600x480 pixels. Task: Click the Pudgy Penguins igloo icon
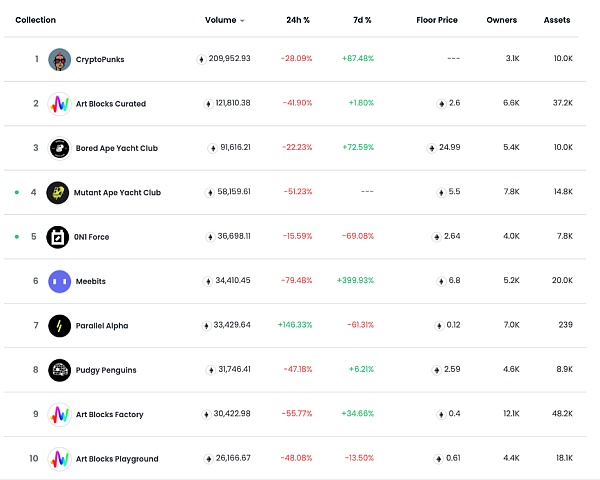(60, 370)
